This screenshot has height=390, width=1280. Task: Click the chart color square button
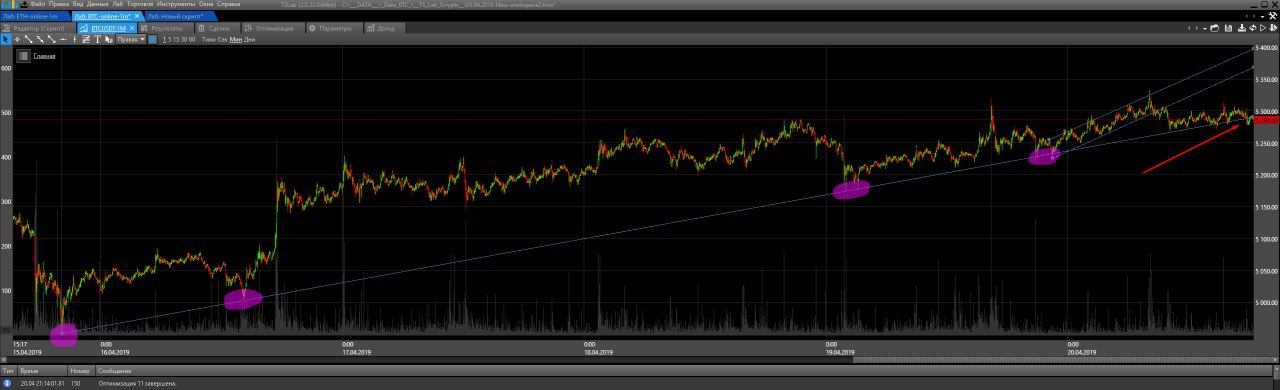coord(153,39)
